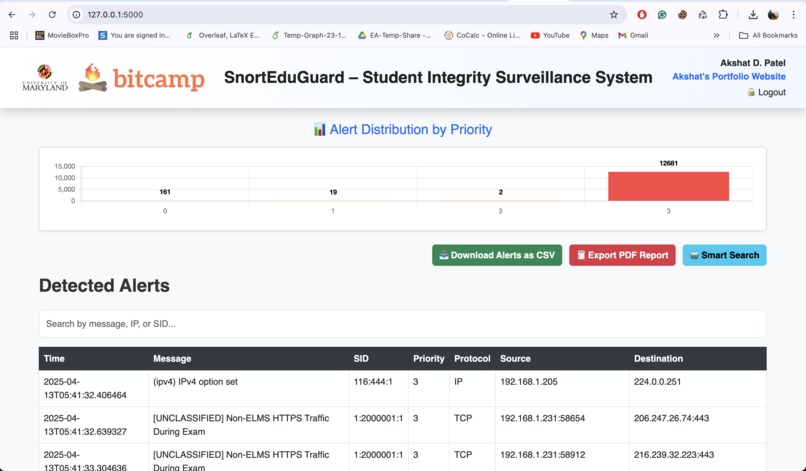Open Akshat's Portfolio Website link
806x471 pixels.
(729, 77)
